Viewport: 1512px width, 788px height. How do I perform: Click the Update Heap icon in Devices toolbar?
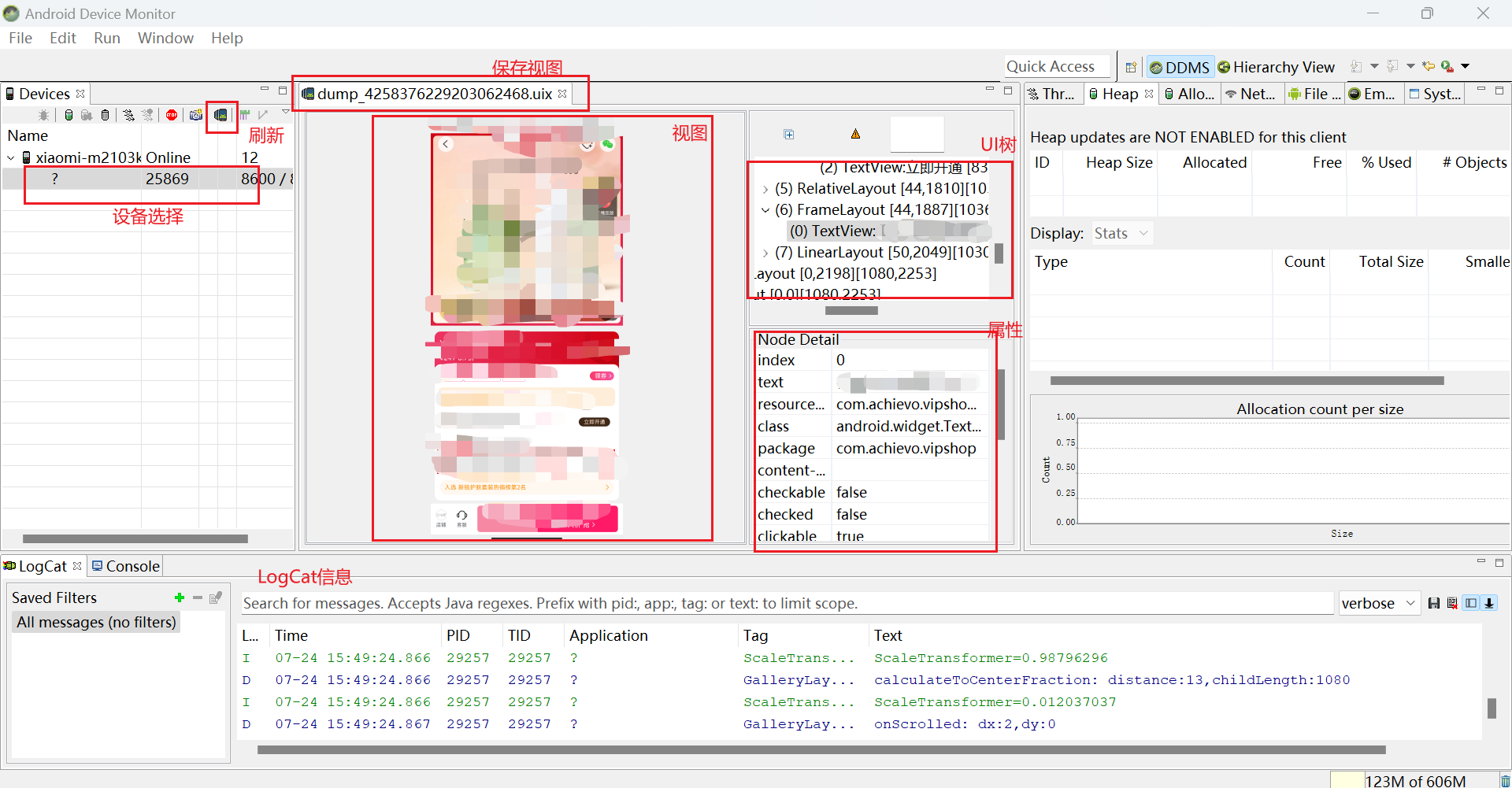(69, 116)
